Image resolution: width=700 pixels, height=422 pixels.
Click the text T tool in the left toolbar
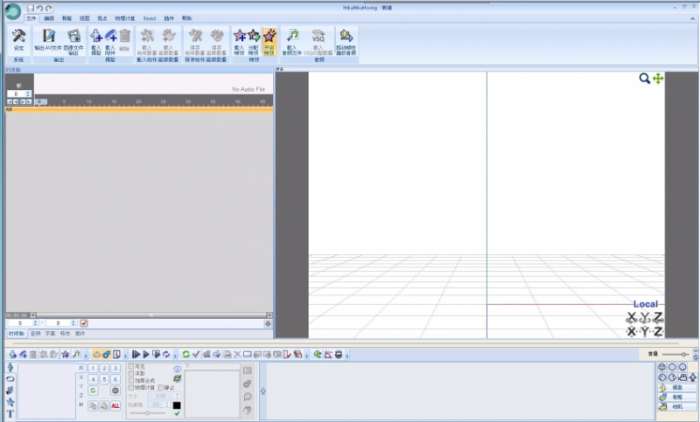coord(10,413)
